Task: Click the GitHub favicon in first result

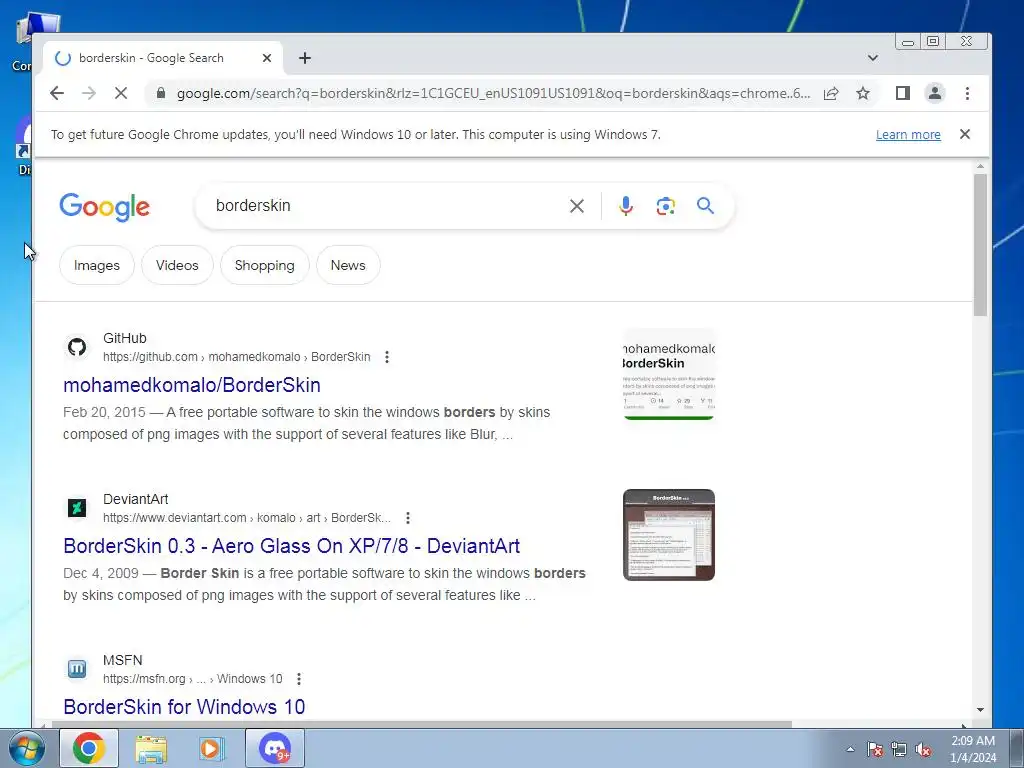Action: (x=77, y=347)
